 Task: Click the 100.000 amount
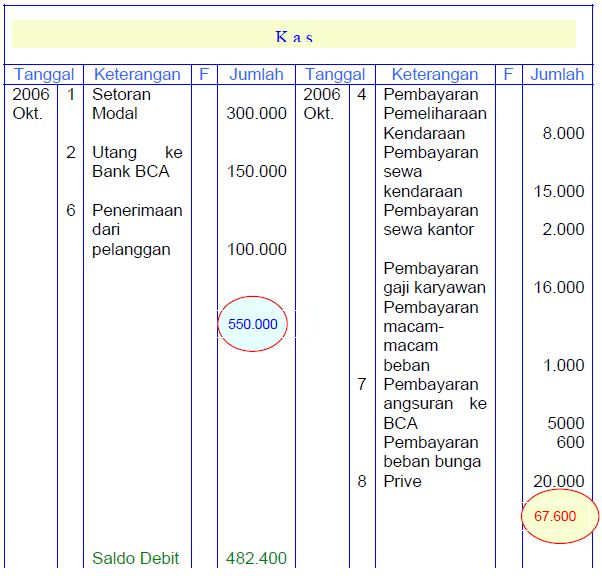pos(256,249)
